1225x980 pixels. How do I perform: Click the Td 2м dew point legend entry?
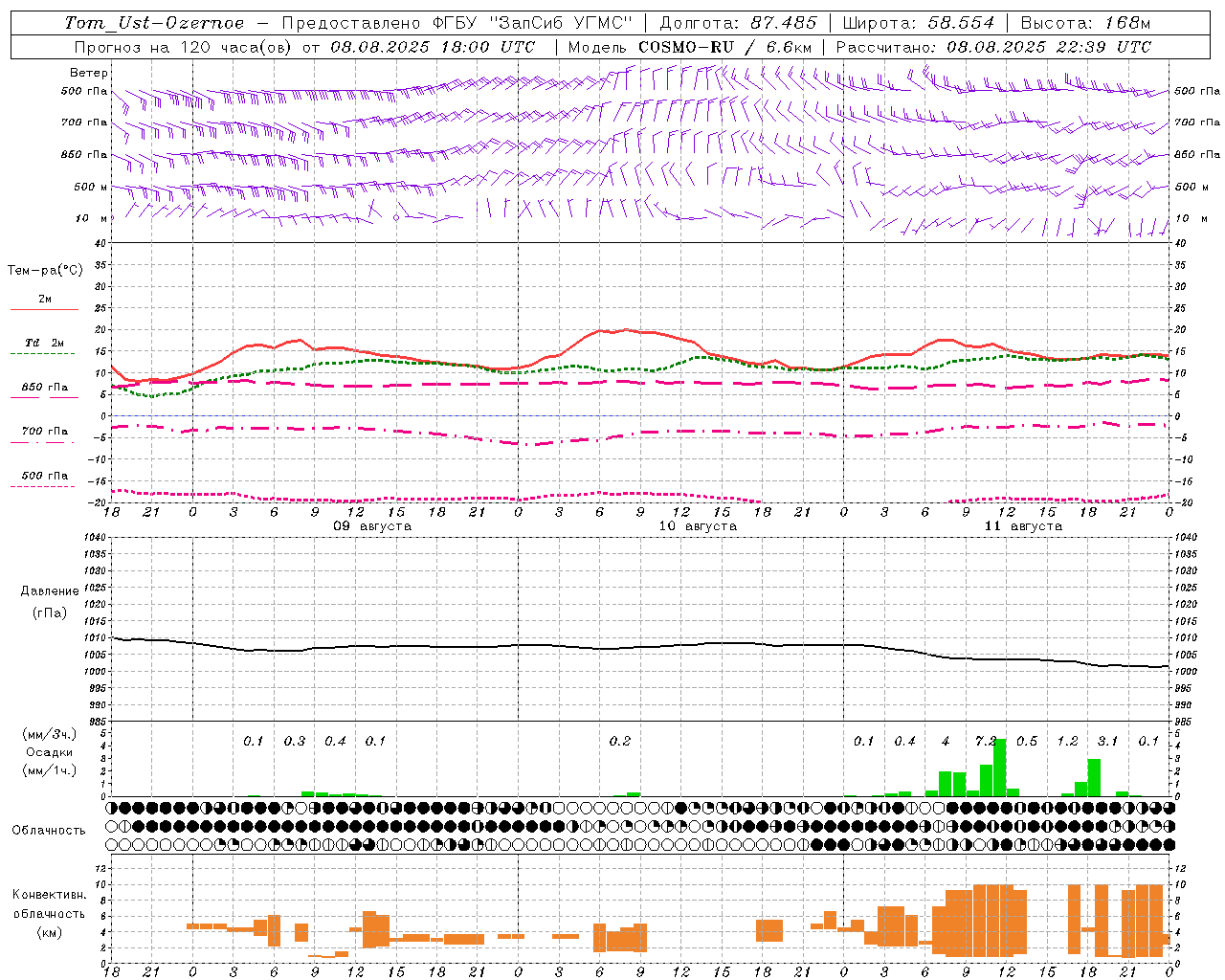tap(45, 343)
